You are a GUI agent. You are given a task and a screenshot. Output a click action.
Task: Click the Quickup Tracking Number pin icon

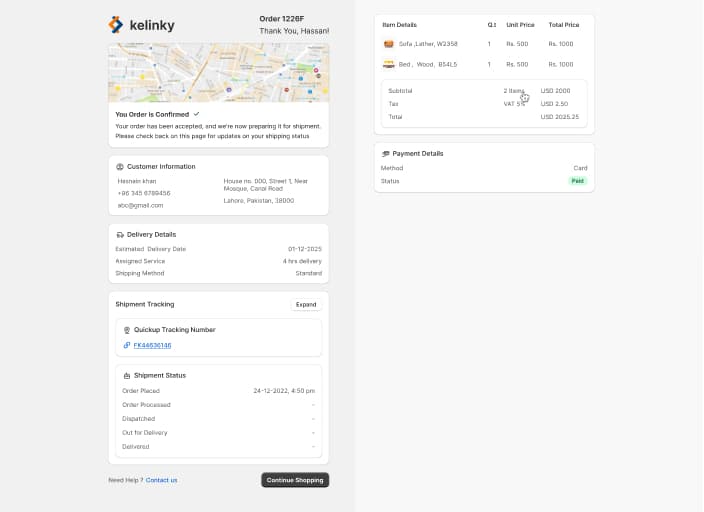click(127, 330)
